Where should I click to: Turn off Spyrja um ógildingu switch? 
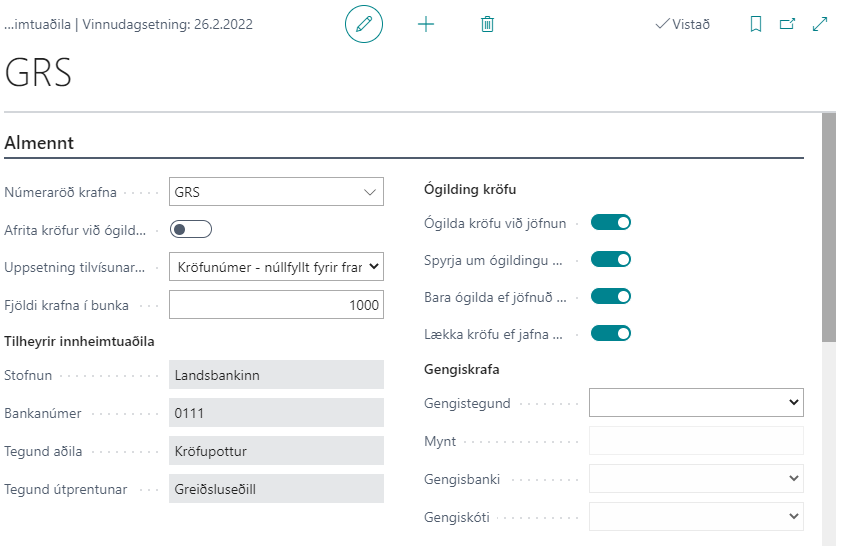[x=611, y=259]
